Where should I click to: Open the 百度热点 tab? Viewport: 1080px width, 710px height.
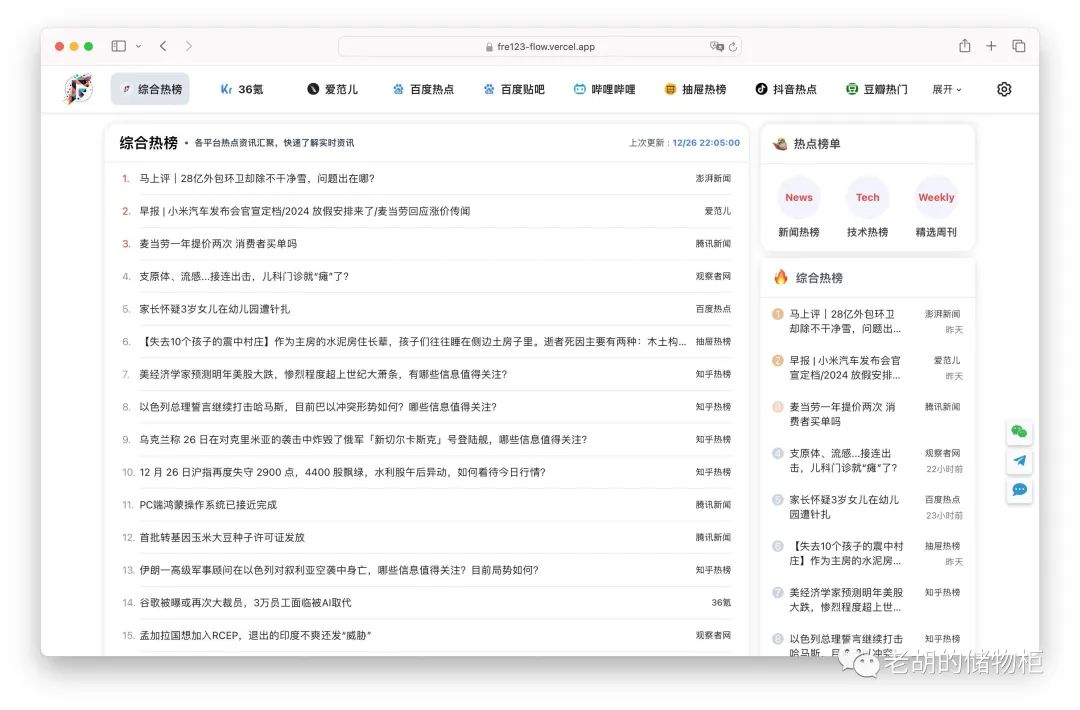tap(423, 89)
